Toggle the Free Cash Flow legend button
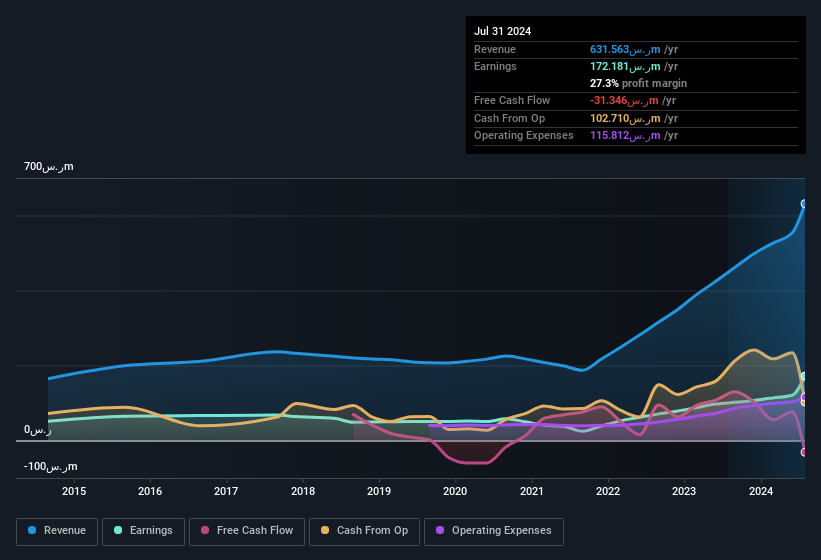The width and height of the screenshot is (821, 560). 247,531
